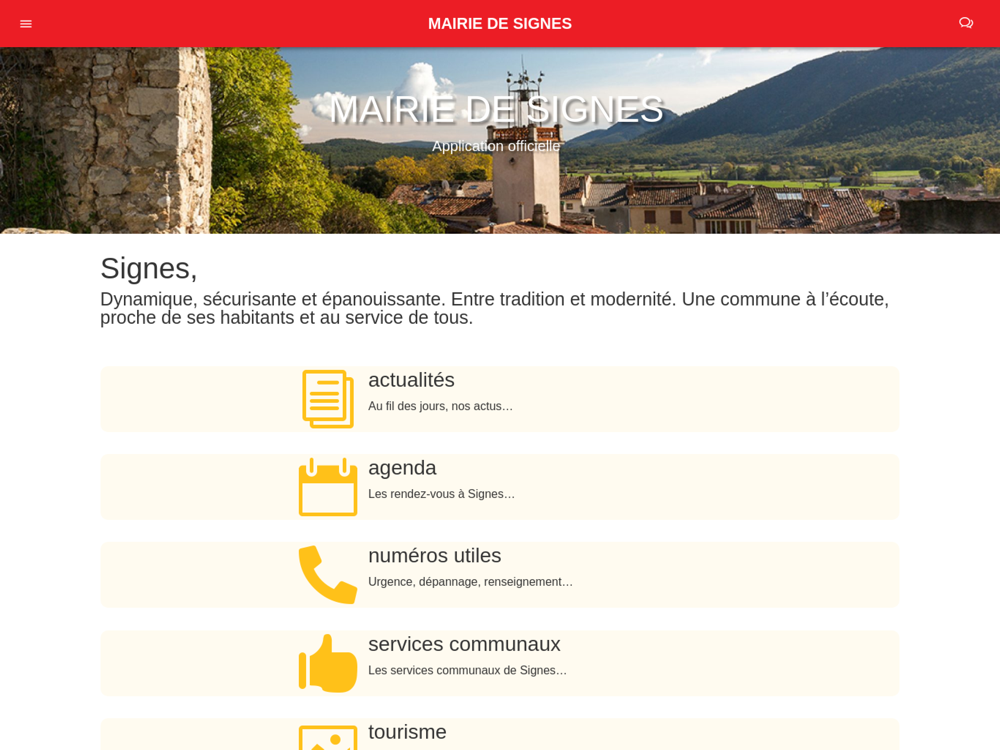Click the actualités document icon

coord(328,399)
